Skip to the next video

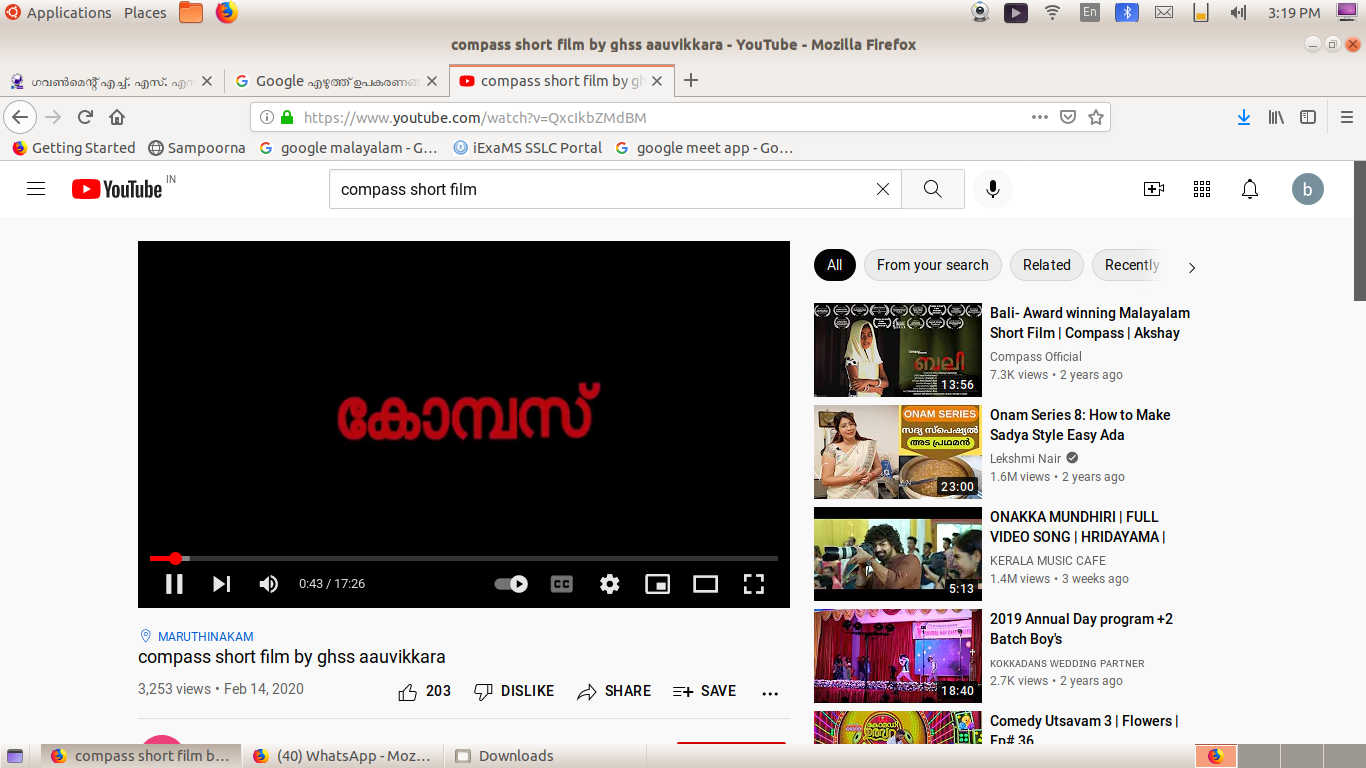click(x=221, y=584)
